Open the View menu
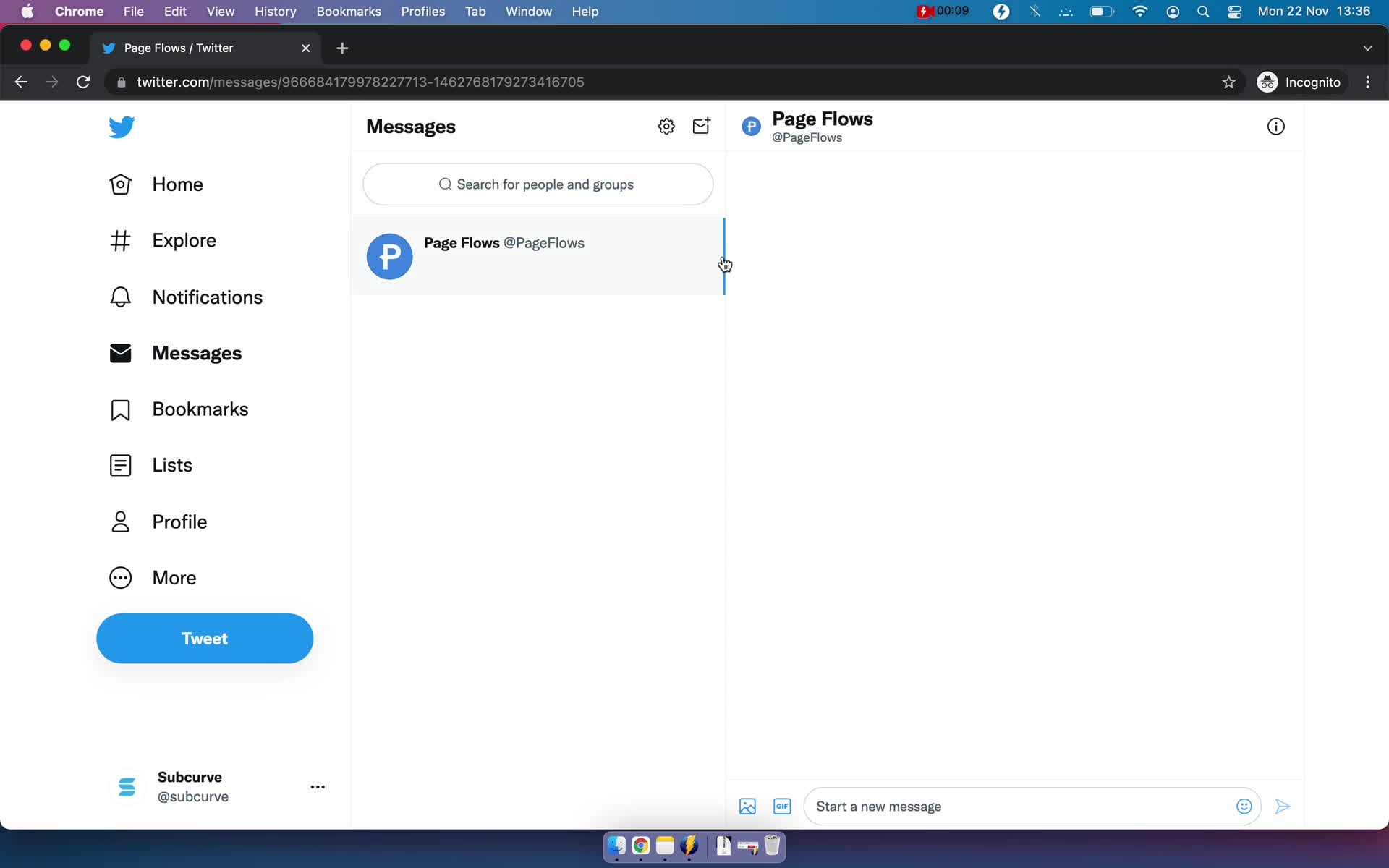This screenshot has width=1389, height=868. point(221,12)
